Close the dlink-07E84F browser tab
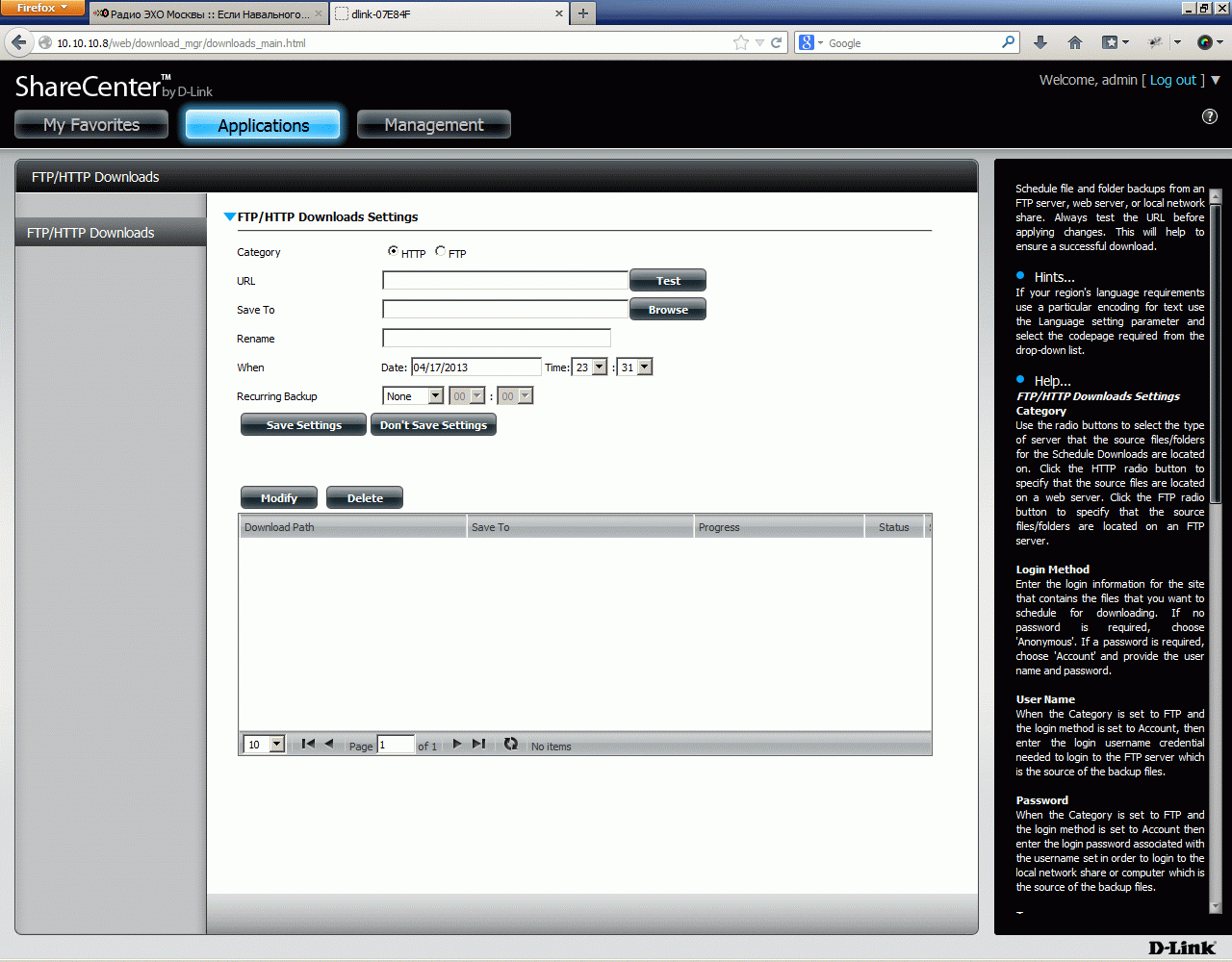The width and height of the screenshot is (1232, 962). [559, 13]
